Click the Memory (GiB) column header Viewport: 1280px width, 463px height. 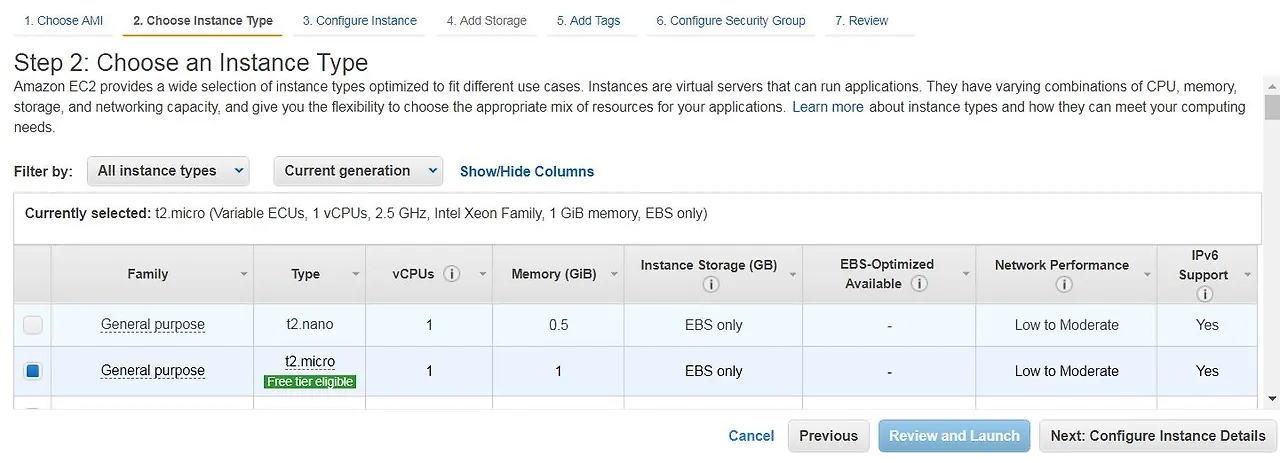coord(558,274)
